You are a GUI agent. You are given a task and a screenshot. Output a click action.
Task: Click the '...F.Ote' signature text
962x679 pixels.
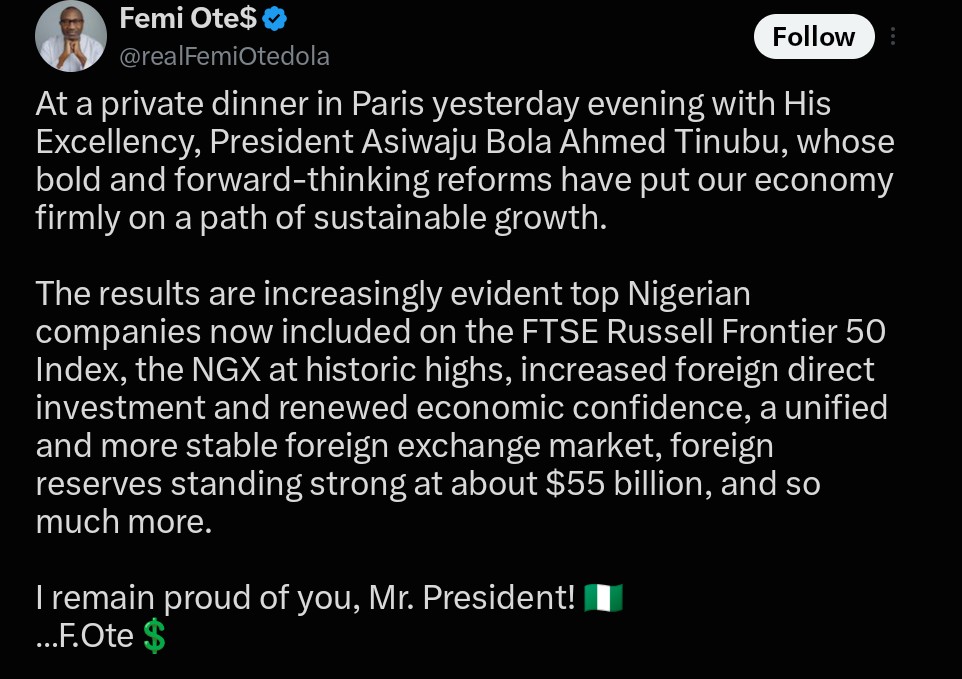click(85, 636)
